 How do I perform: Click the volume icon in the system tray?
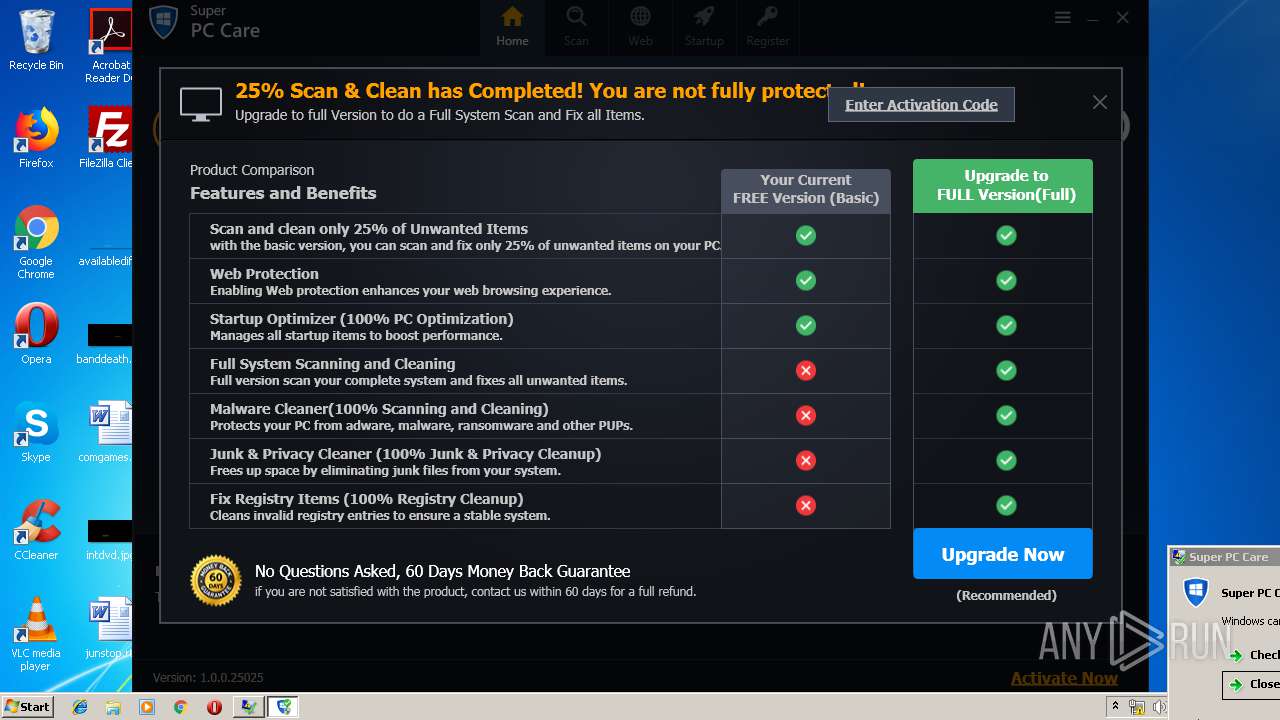pyautogui.click(x=1158, y=707)
